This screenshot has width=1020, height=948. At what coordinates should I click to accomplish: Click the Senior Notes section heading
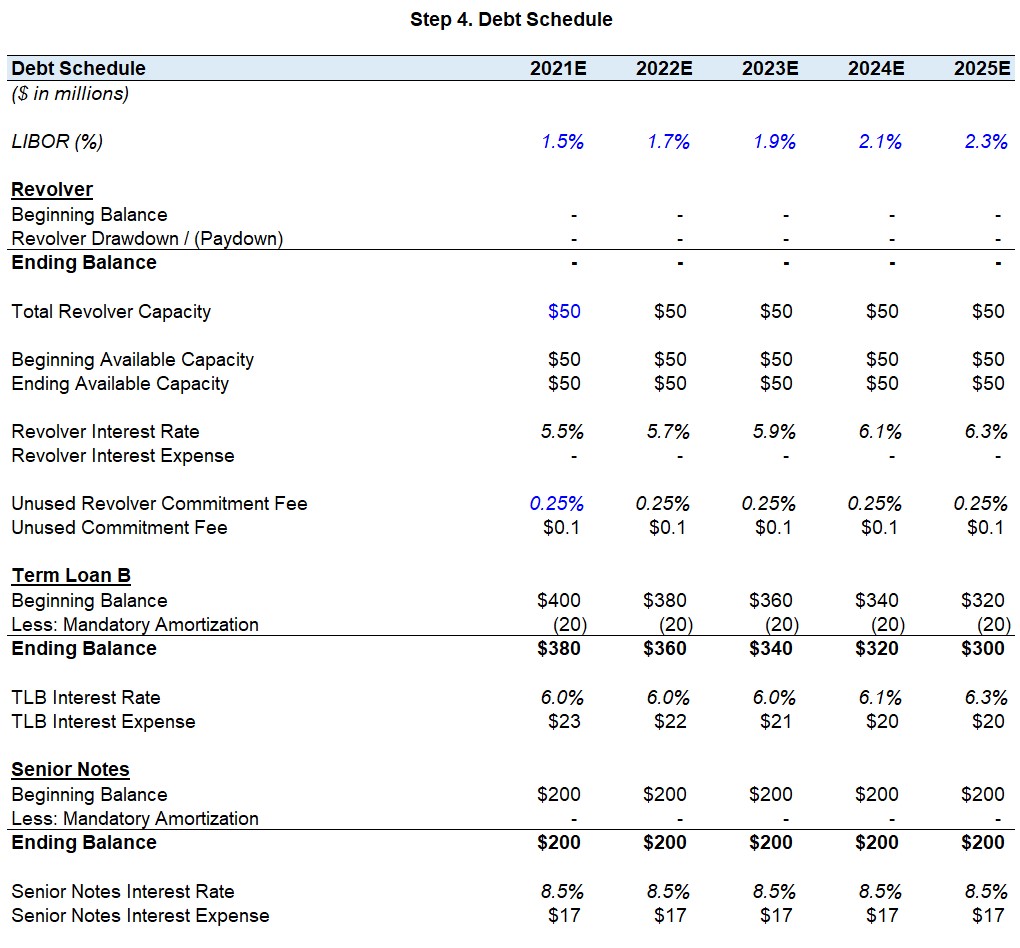point(70,769)
